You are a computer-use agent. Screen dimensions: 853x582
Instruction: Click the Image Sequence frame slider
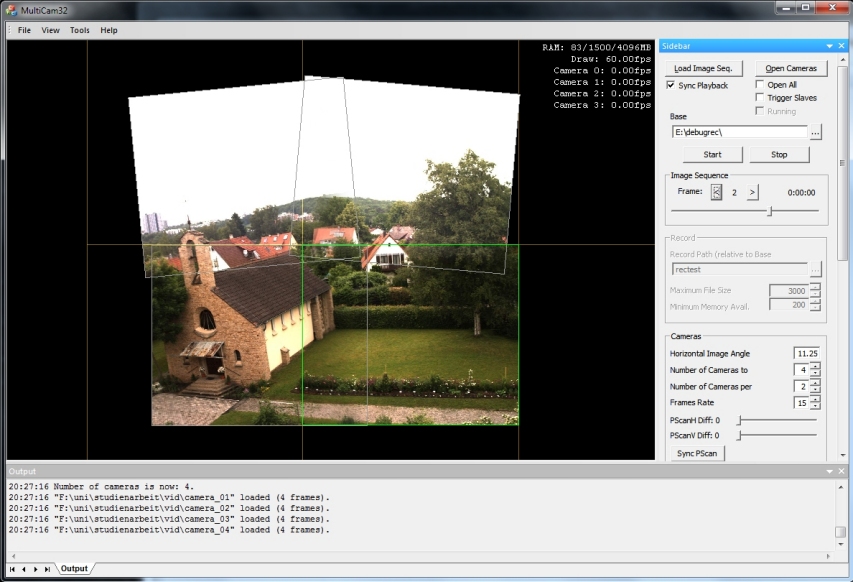coord(769,211)
